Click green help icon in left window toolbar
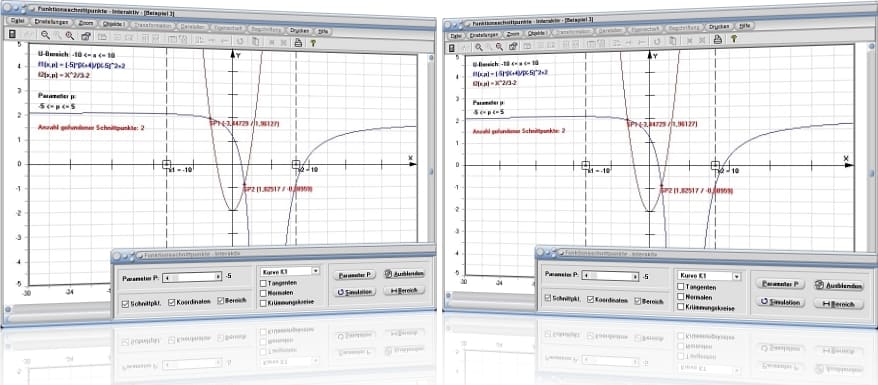The height and width of the screenshot is (385, 878). [313, 42]
